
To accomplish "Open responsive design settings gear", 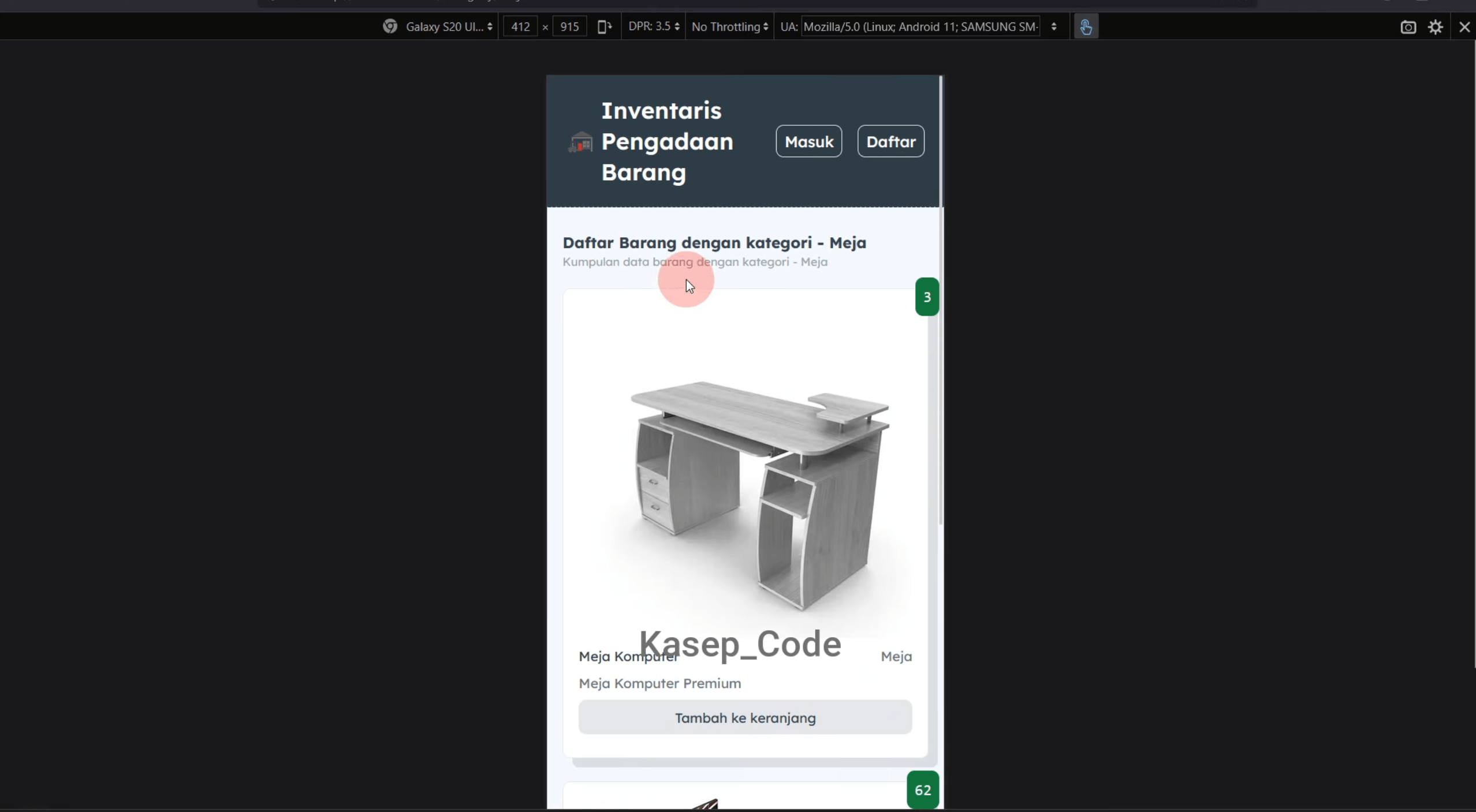I will coord(1436,27).
